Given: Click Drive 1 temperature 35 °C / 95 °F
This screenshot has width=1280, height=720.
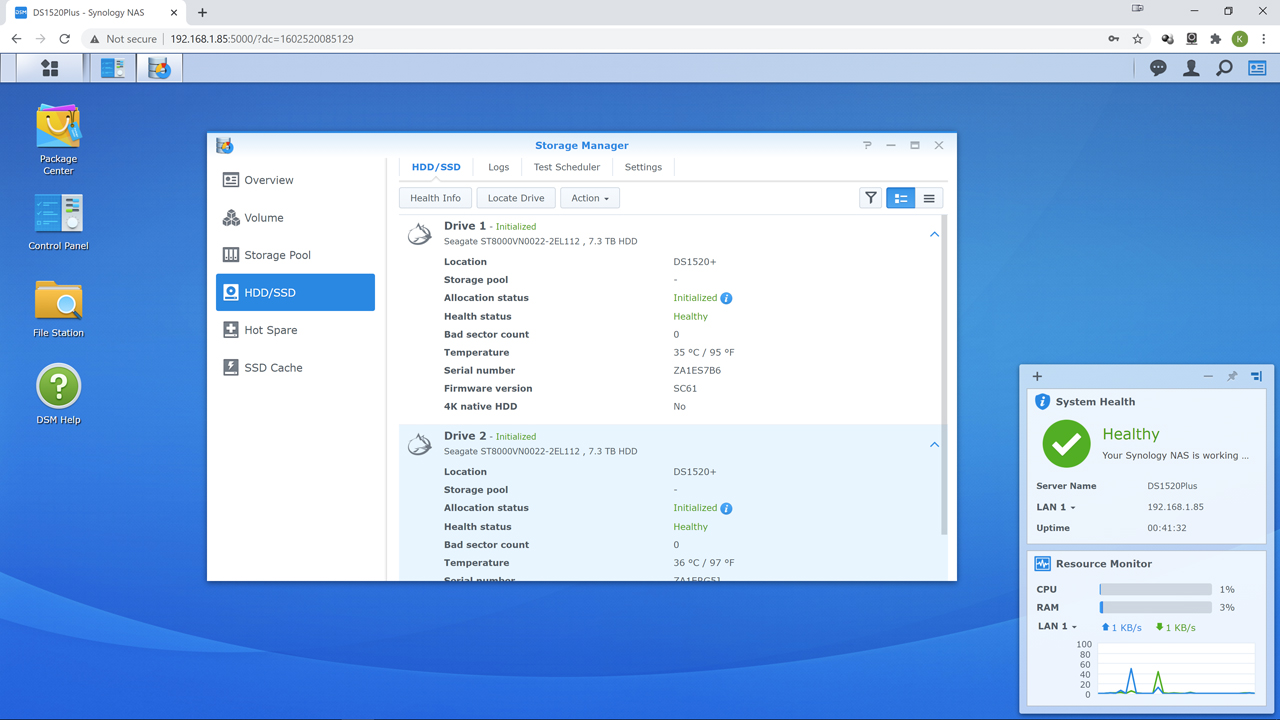Looking at the screenshot, I should [704, 352].
